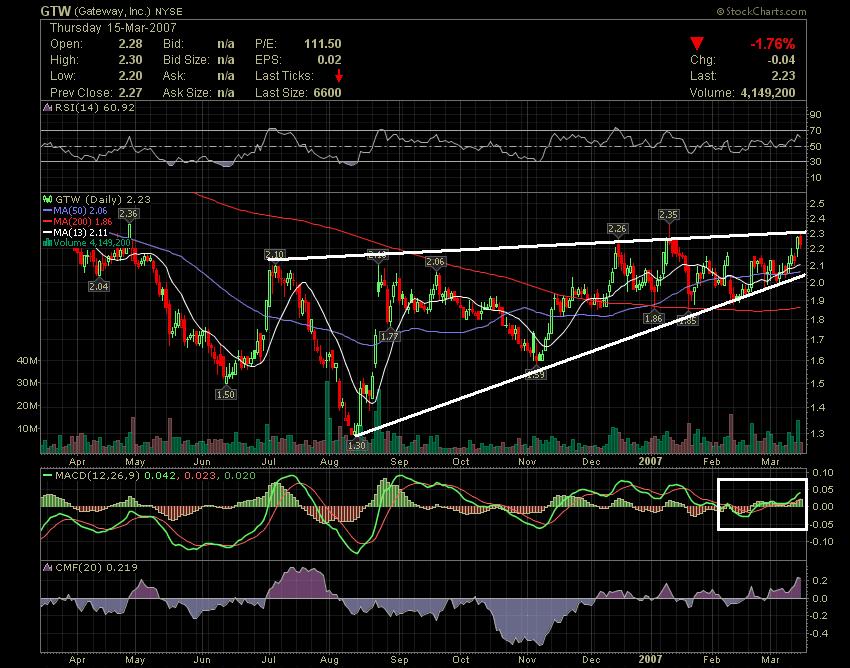The image size is (850, 668).
Task: Click the MACD(12,26,9) 0.042 label
Action: click(x=115, y=476)
